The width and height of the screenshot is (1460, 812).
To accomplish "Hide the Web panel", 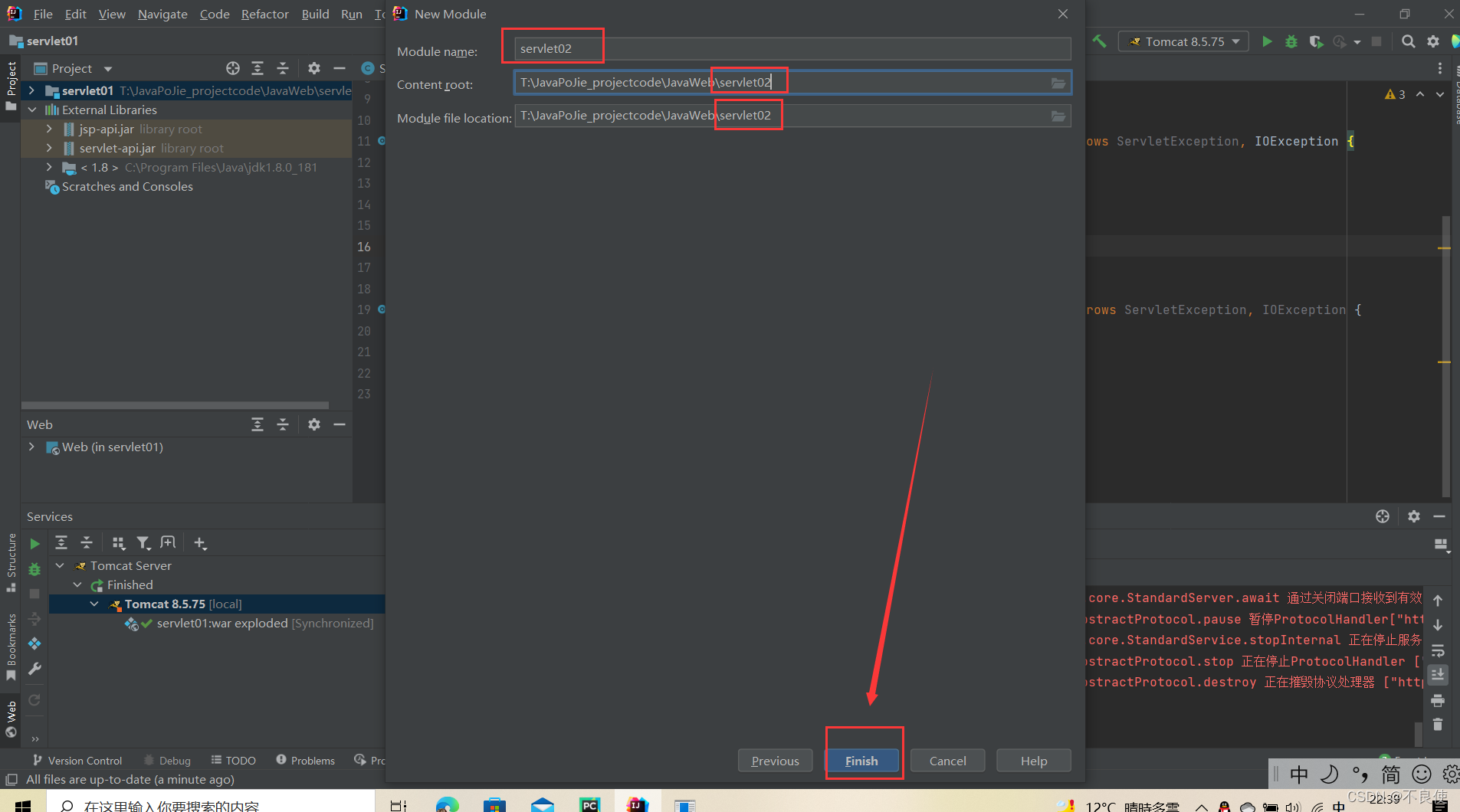I will tap(340, 424).
